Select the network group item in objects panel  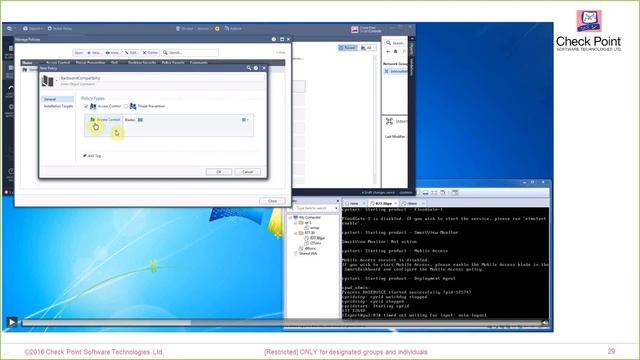coord(395,71)
